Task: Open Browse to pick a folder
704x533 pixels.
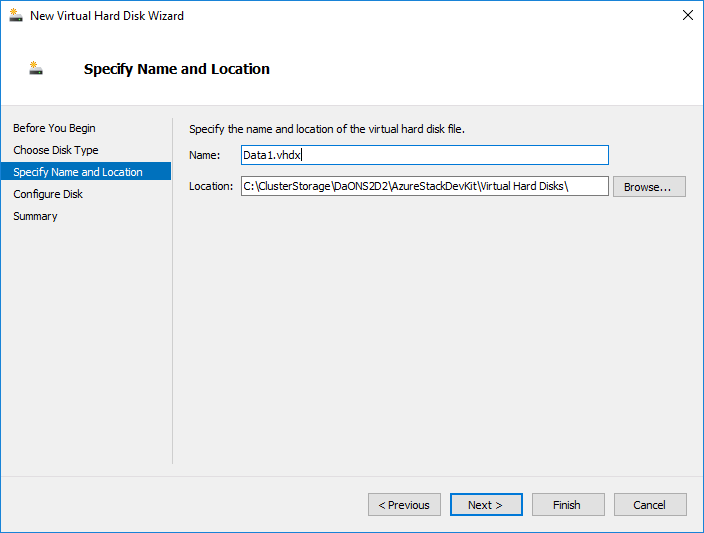Action: pos(649,186)
